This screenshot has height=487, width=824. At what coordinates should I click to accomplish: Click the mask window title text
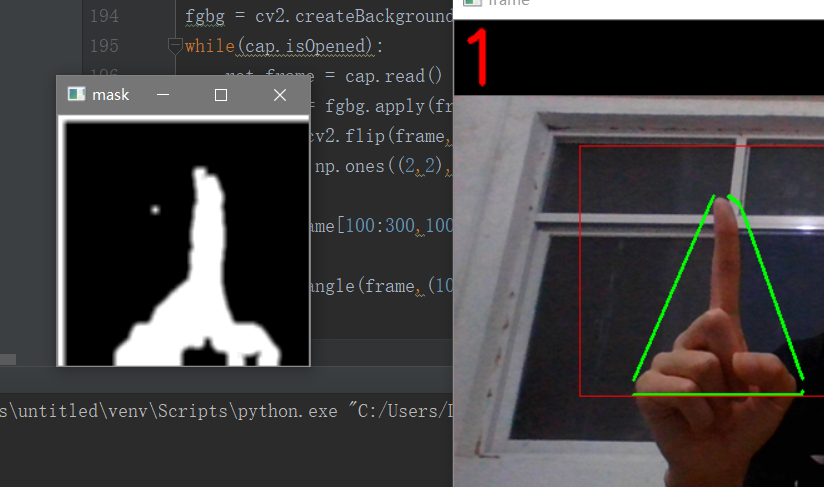110,95
